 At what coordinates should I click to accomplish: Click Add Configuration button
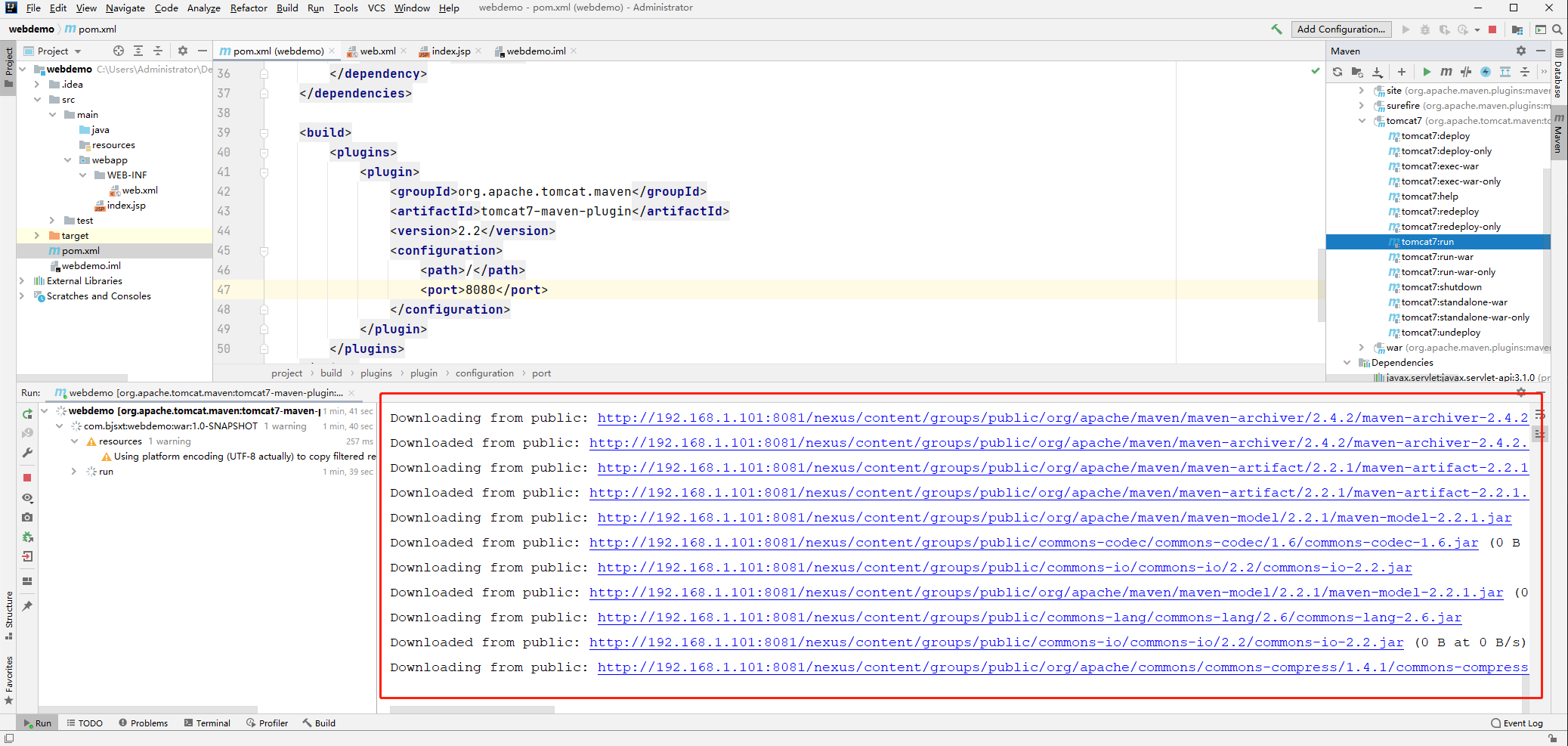point(1341,29)
